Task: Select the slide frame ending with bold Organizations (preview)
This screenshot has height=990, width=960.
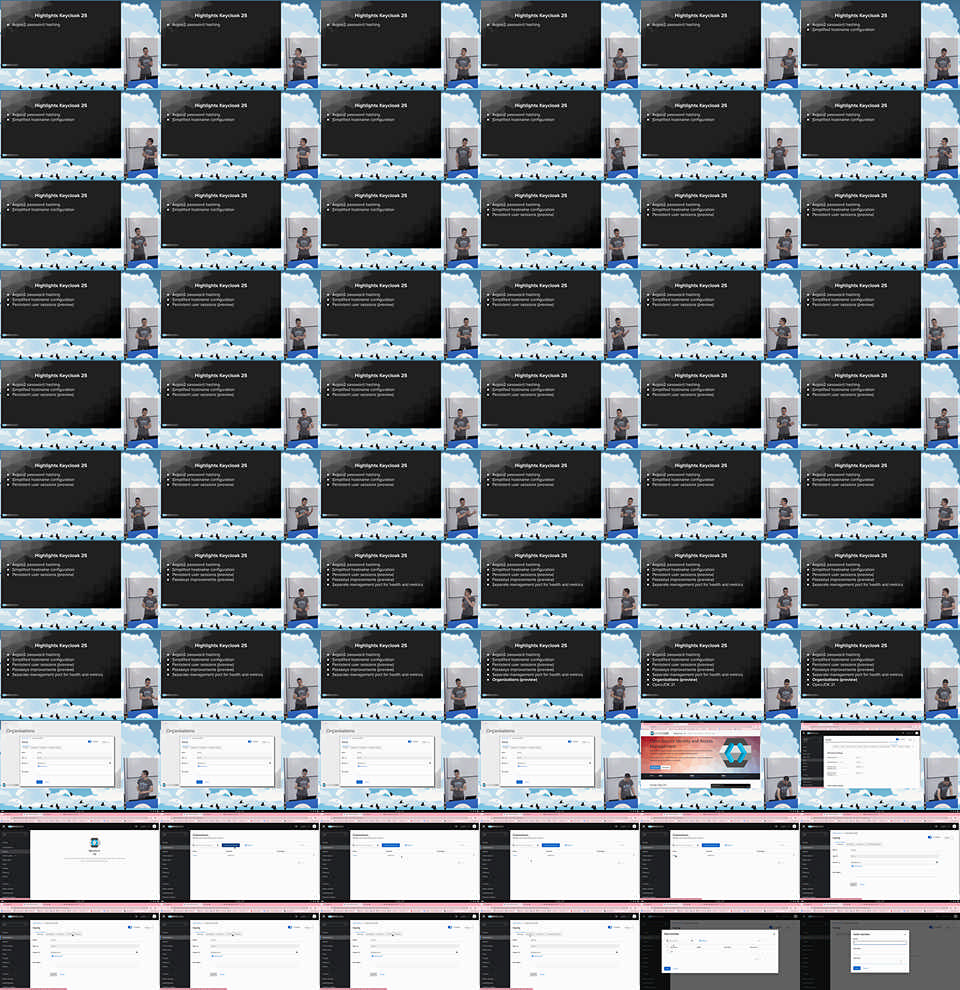Action: [x=560, y=675]
